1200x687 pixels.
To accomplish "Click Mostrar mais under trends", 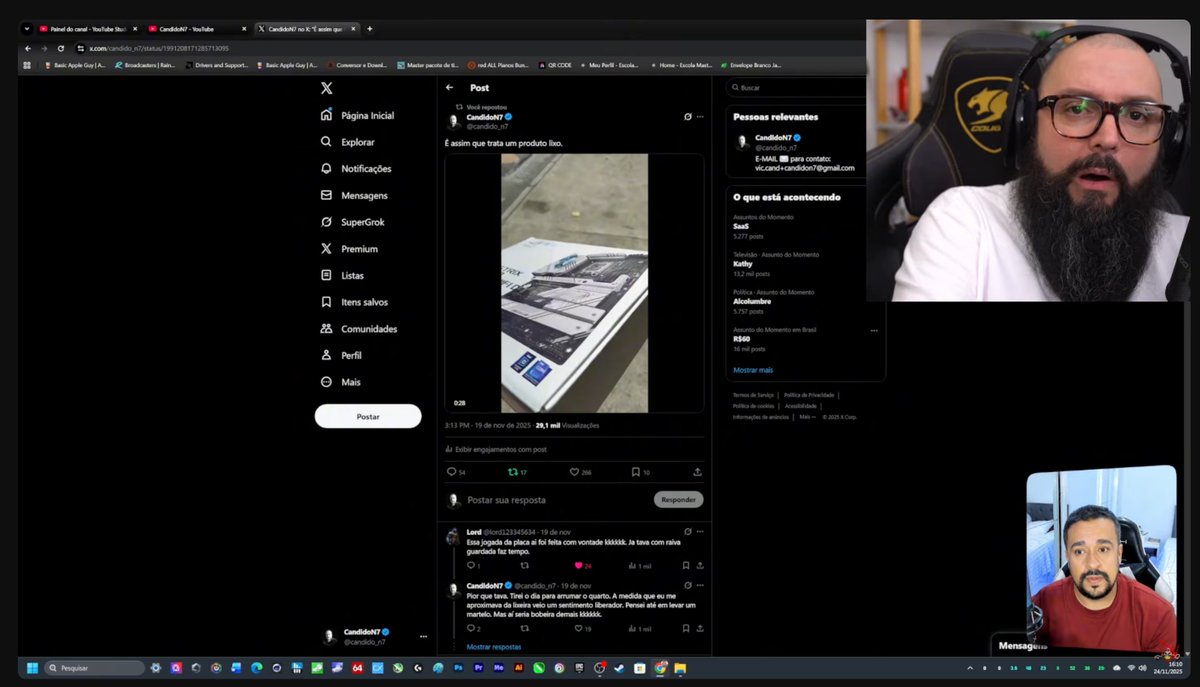I will click(753, 370).
